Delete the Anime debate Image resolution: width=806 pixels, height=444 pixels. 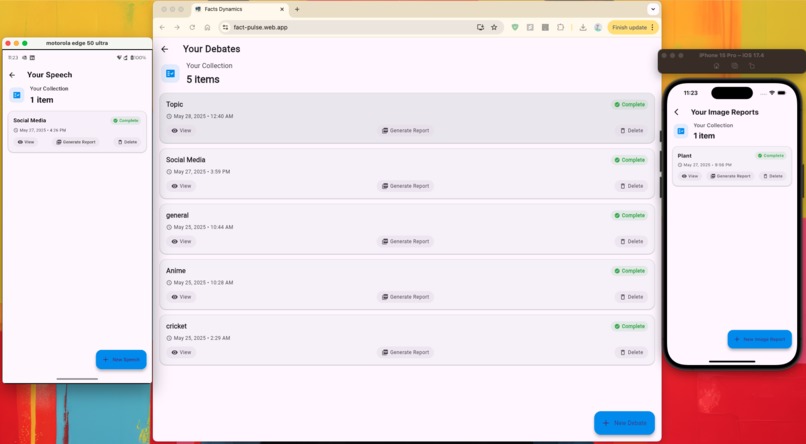point(631,297)
